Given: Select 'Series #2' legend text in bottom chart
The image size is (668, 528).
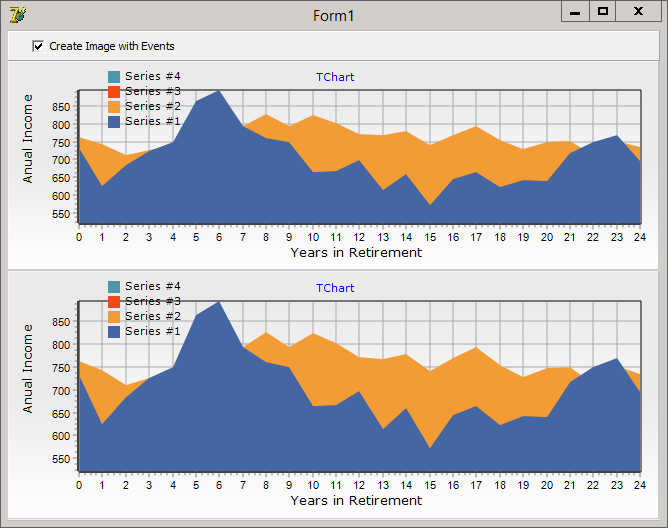Looking at the screenshot, I should [153, 316].
